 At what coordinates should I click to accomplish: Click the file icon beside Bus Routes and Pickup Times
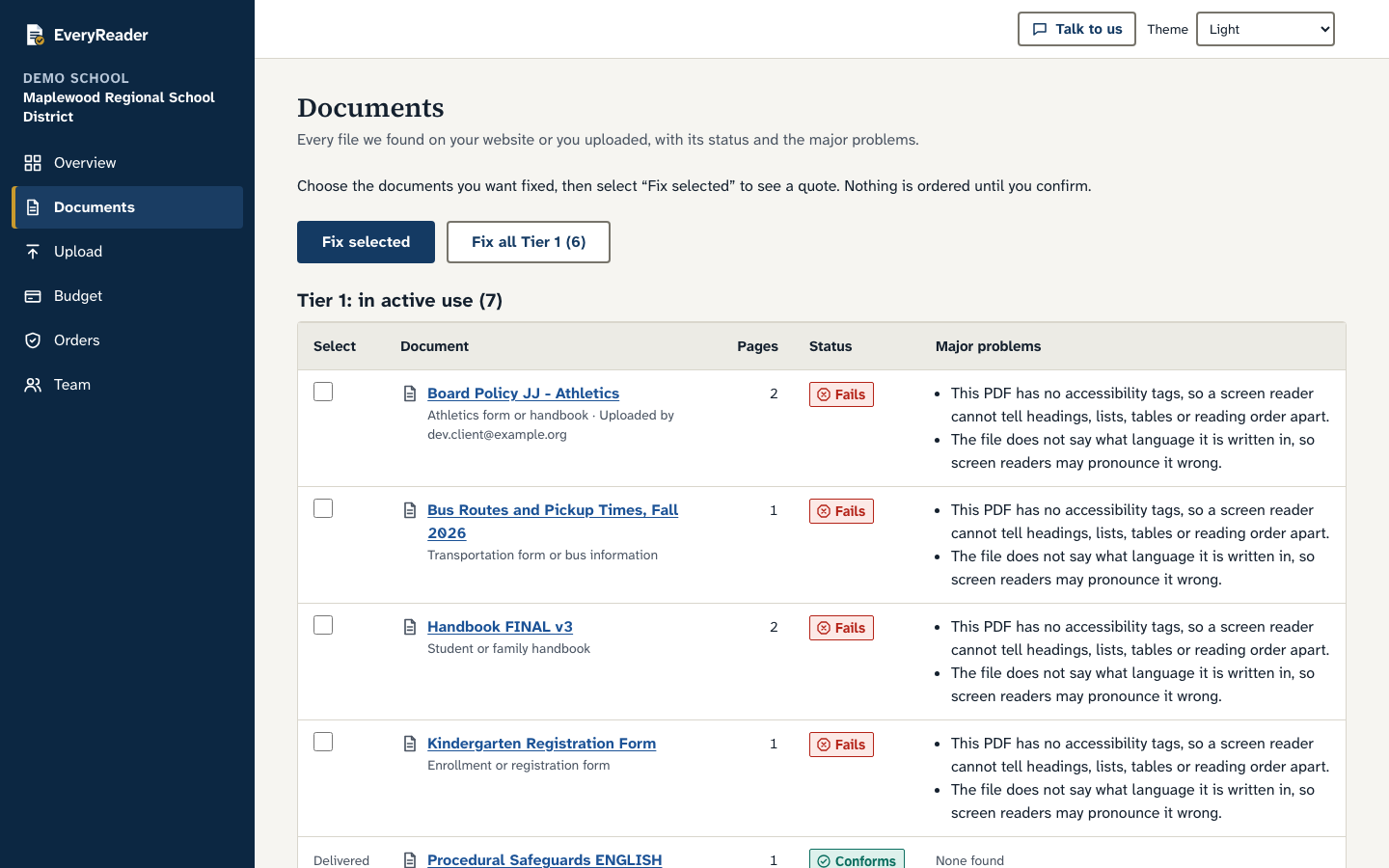(x=410, y=510)
